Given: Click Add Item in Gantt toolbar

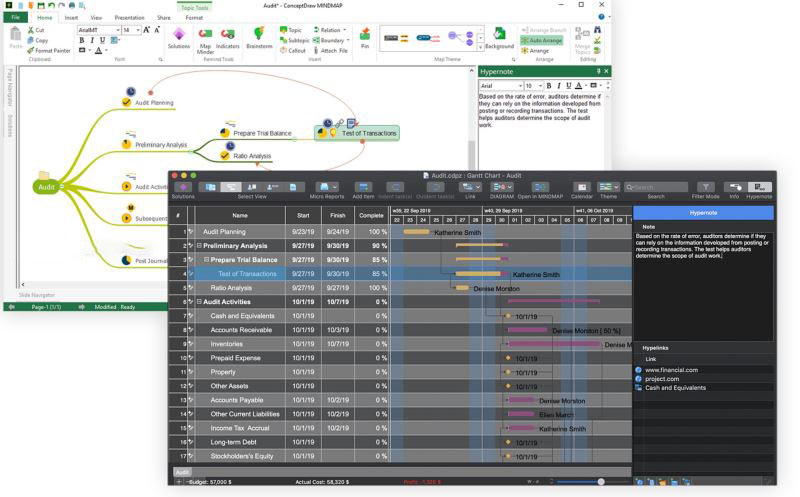Looking at the screenshot, I should coord(363,187).
